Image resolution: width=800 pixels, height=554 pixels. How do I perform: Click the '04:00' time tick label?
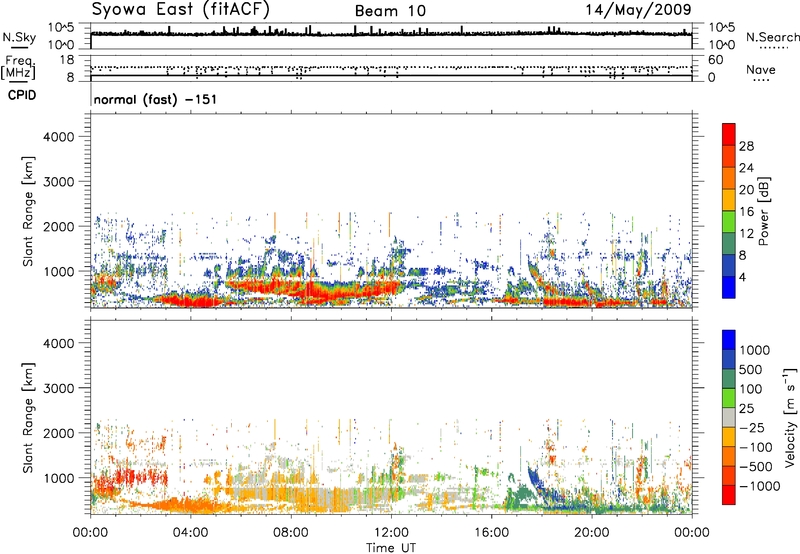[x=190, y=533]
